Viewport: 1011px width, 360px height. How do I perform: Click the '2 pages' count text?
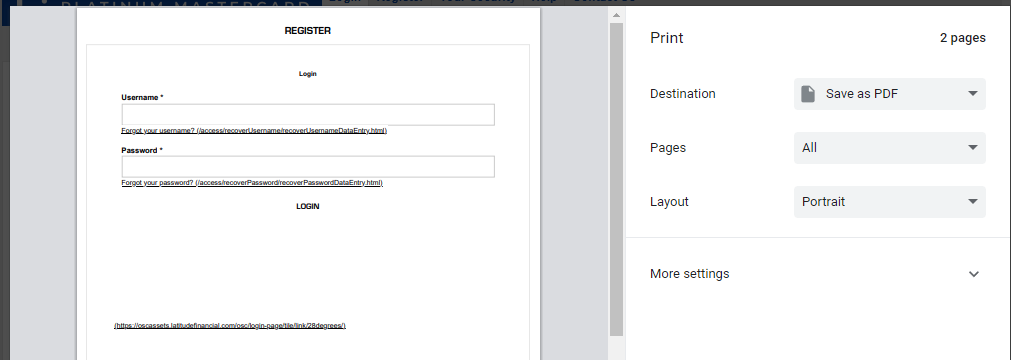(x=963, y=38)
